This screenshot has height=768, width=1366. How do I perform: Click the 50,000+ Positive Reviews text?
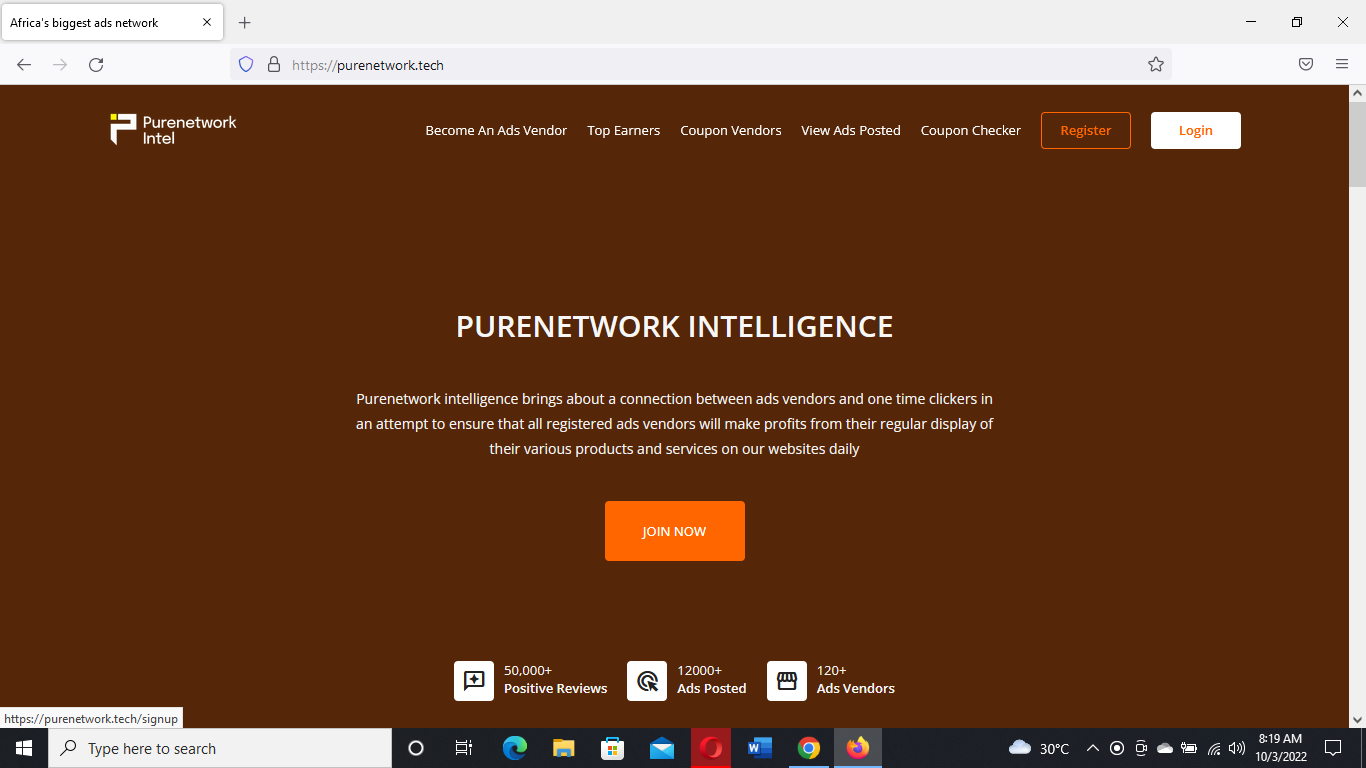(x=555, y=679)
